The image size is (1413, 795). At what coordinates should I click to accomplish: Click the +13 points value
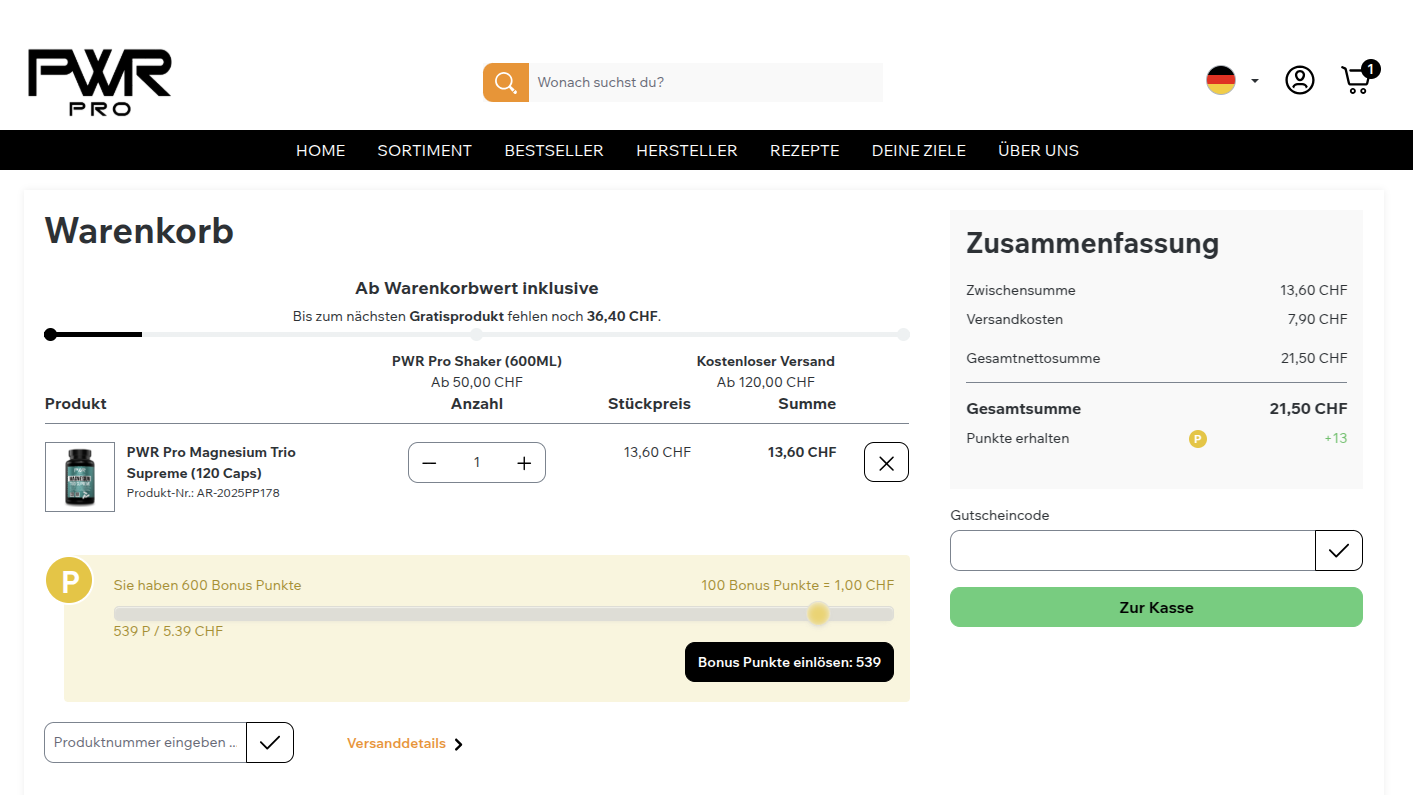click(x=1336, y=438)
